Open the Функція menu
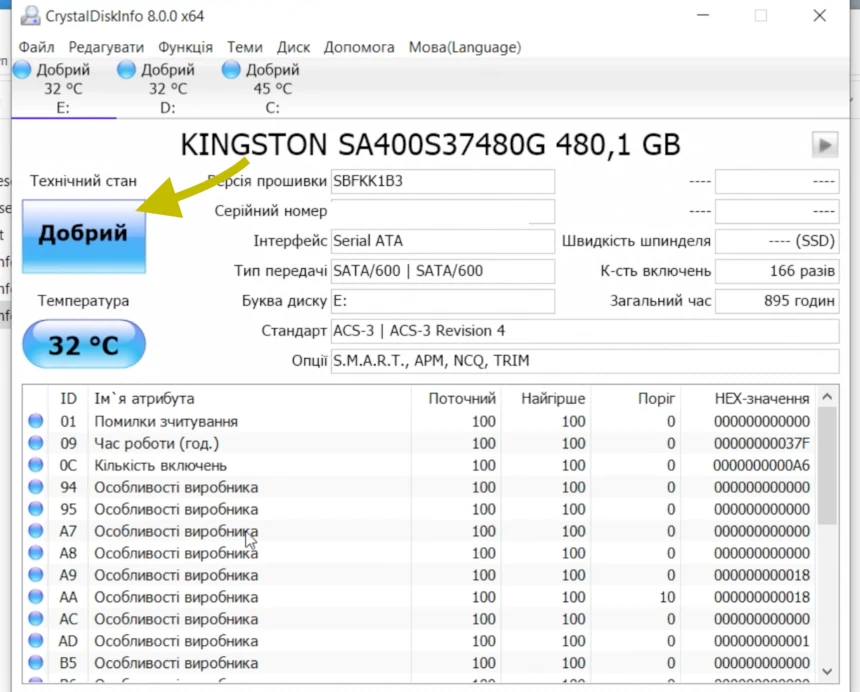Screen dimensions: 860x692 (185, 47)
